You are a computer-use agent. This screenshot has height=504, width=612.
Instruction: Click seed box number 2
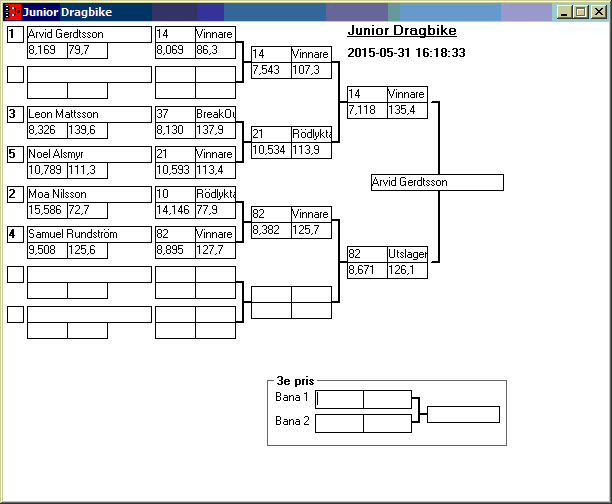pyautogui.click(x=15, y=194)
